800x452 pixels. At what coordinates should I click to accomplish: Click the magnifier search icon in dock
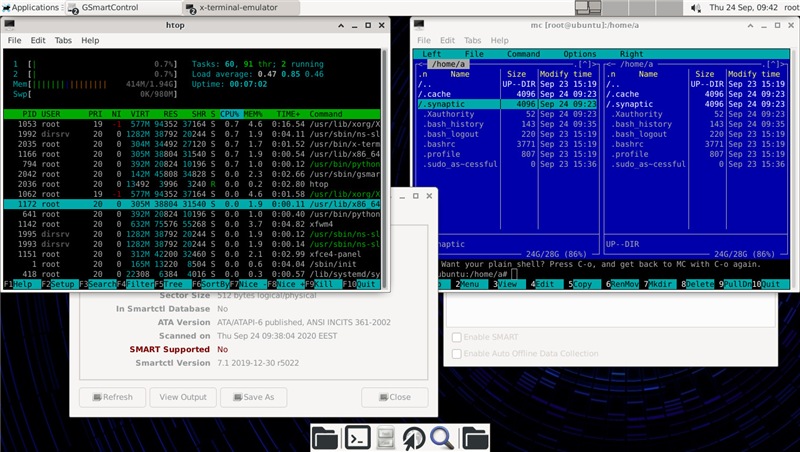(443, 437)
